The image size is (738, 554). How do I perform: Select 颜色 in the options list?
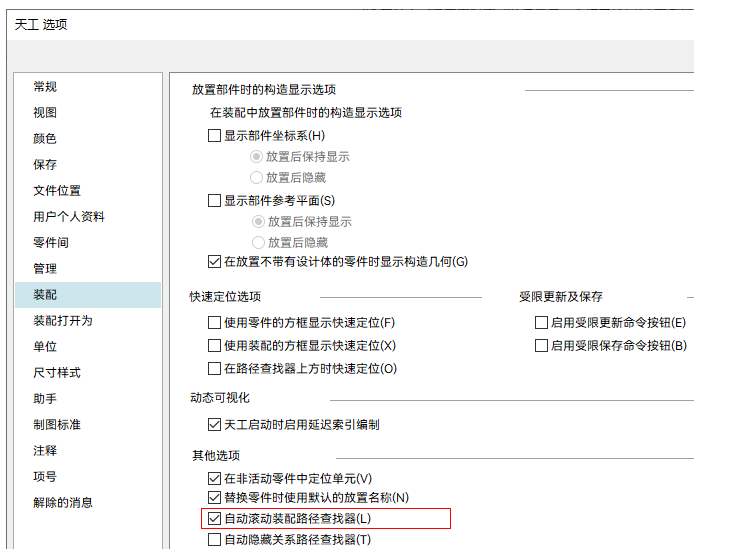click(45, 139)
